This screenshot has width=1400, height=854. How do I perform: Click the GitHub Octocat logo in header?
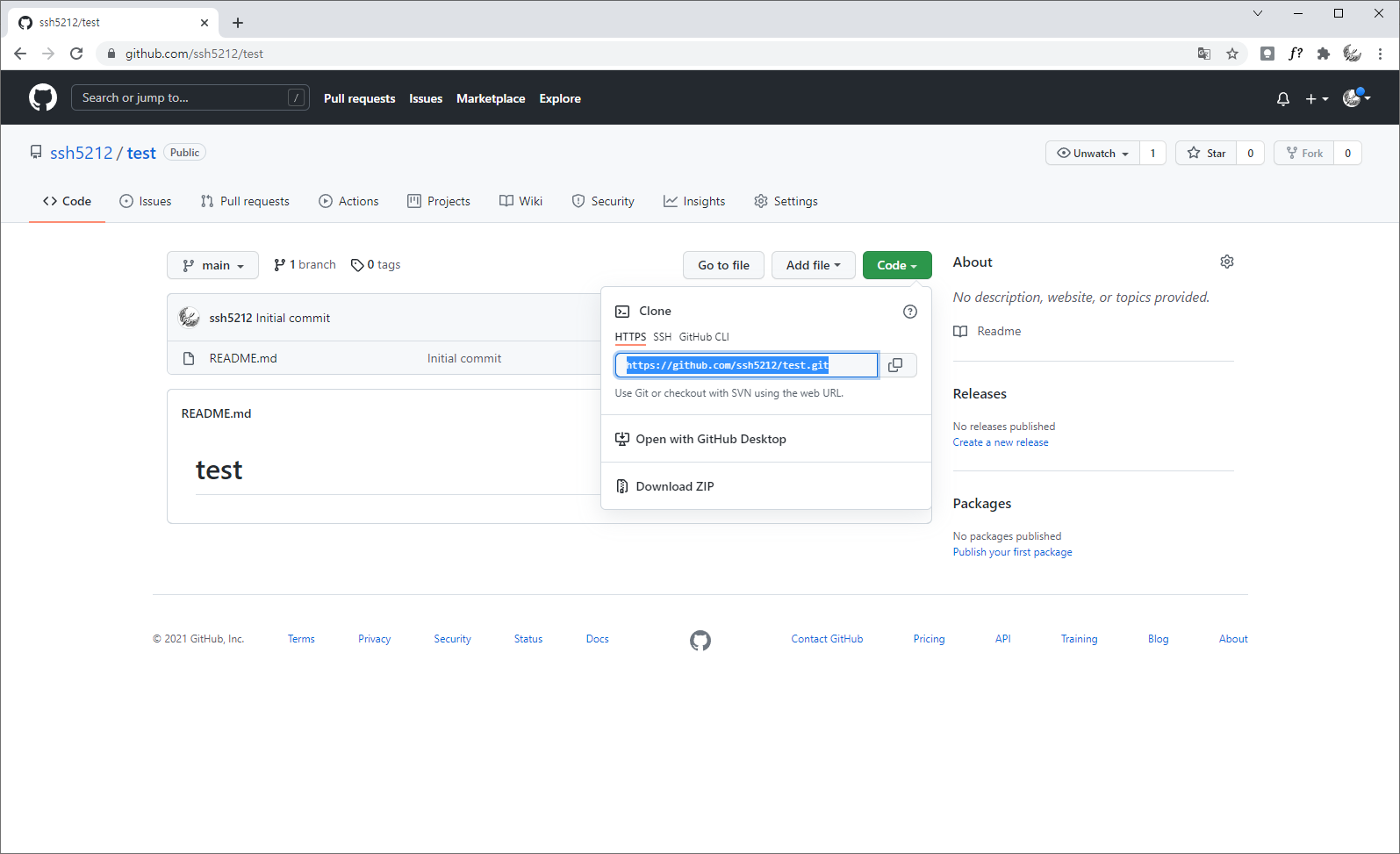[x=43, y=97]
